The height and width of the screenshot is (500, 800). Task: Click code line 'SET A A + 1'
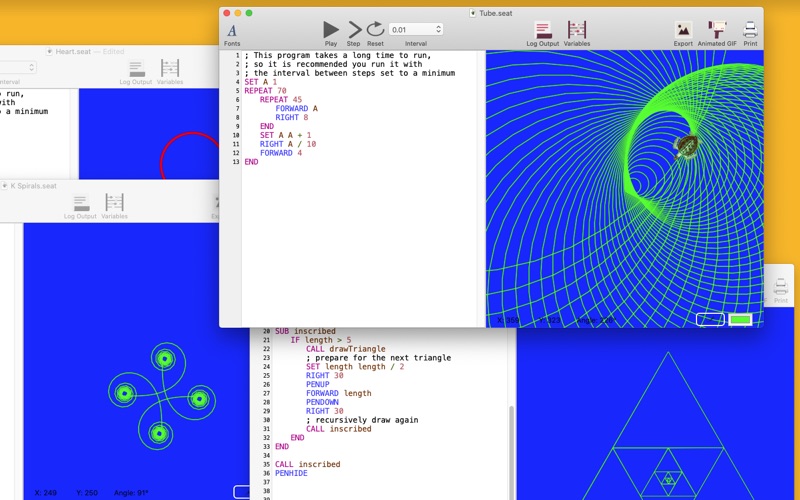pyautogui.click(x=285, y=135)
